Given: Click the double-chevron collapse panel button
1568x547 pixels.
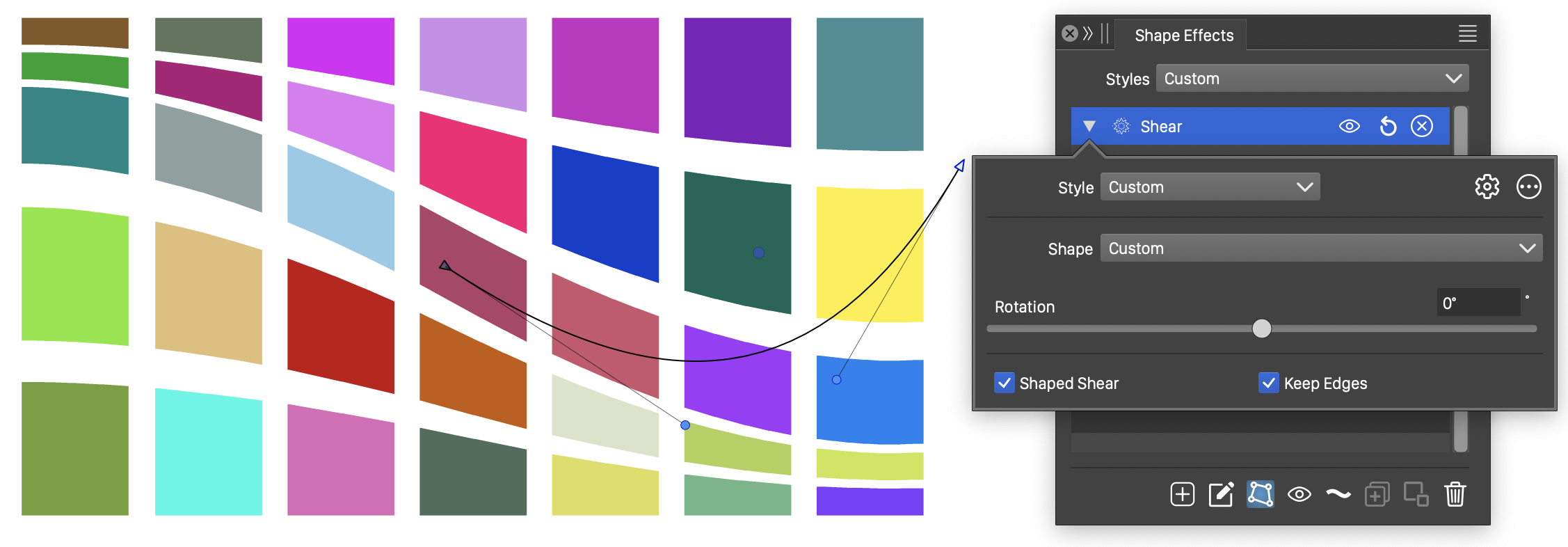Looking at the screenshot, I should [1088, 33].
